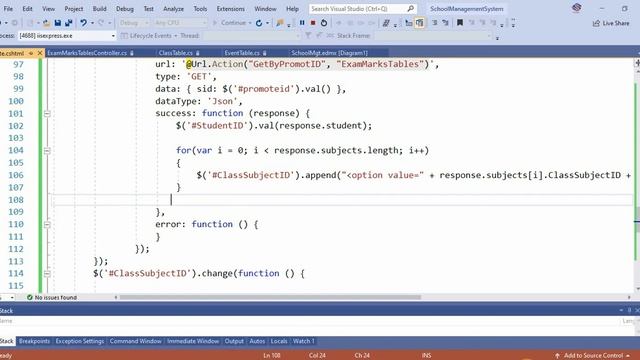
Task: Click the Live Share button
Action: tap(611, 23)
